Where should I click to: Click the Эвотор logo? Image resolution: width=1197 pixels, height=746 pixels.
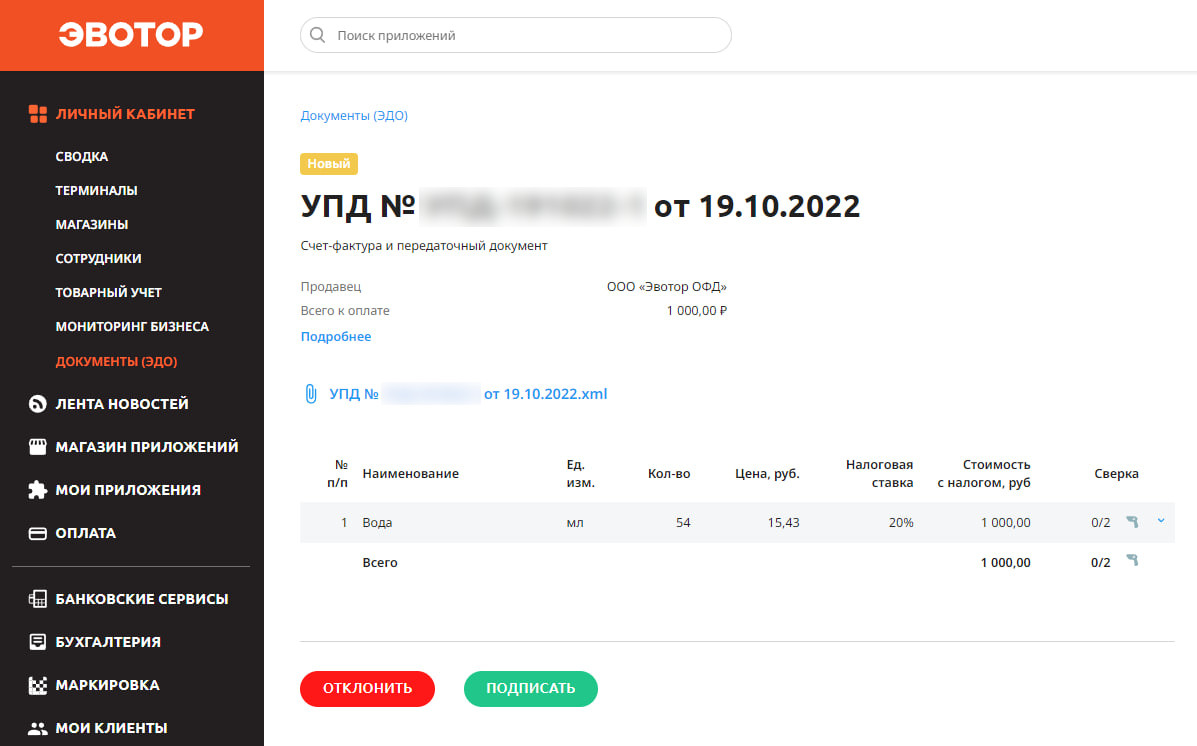pyautogui.click(x=131, y=34)
